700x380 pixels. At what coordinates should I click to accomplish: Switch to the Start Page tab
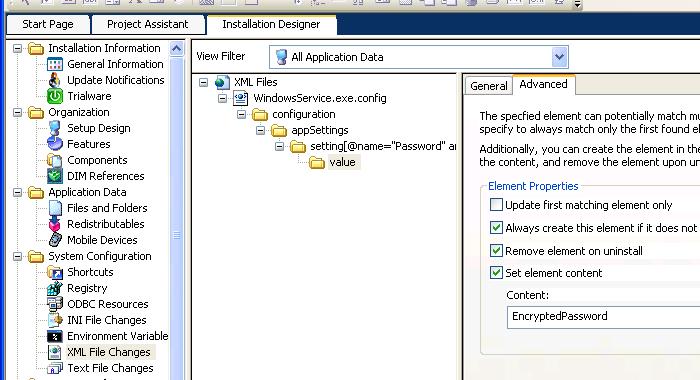point(48,24)
